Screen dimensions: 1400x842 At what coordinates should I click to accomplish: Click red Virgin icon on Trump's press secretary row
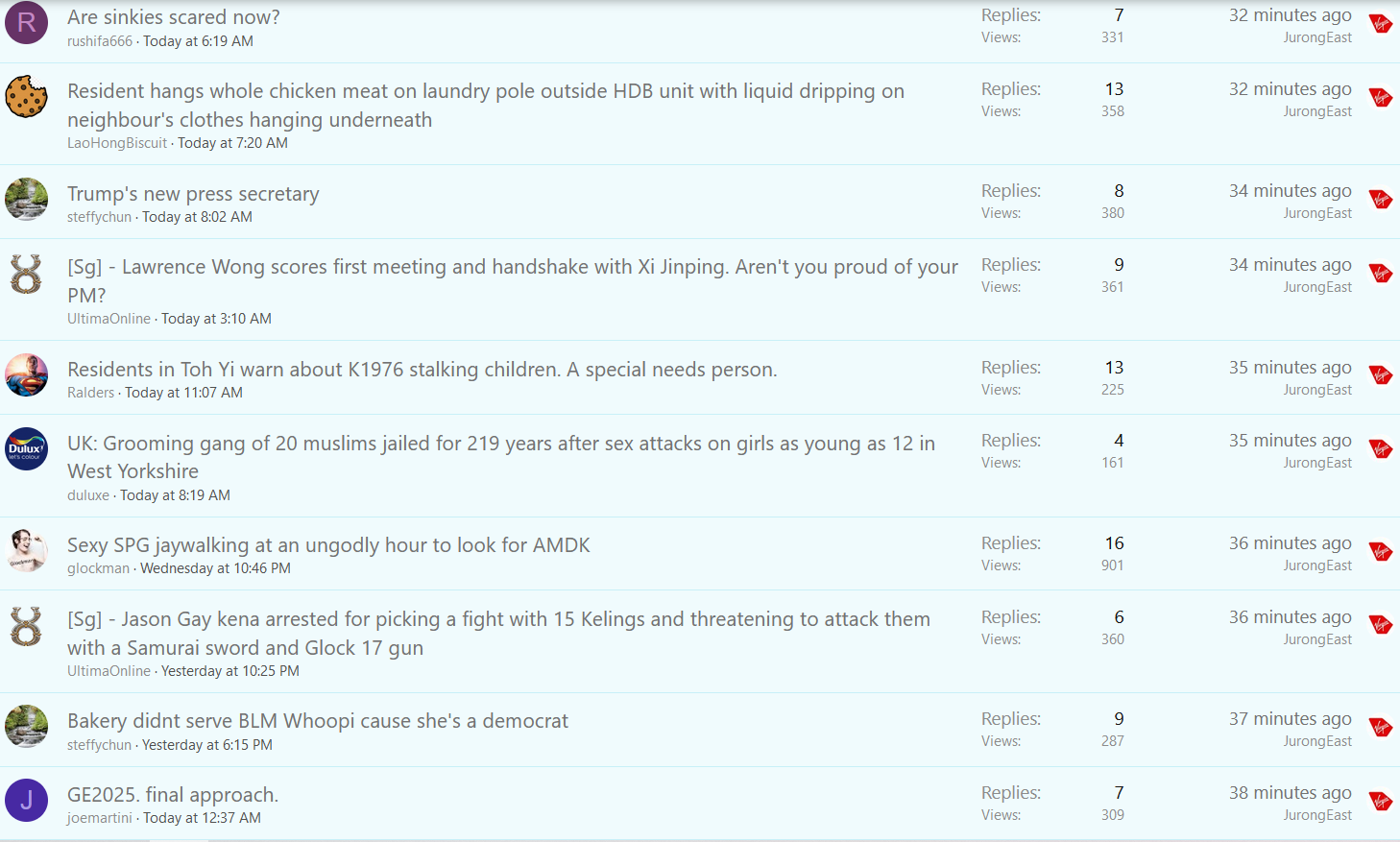[1381, 199]
